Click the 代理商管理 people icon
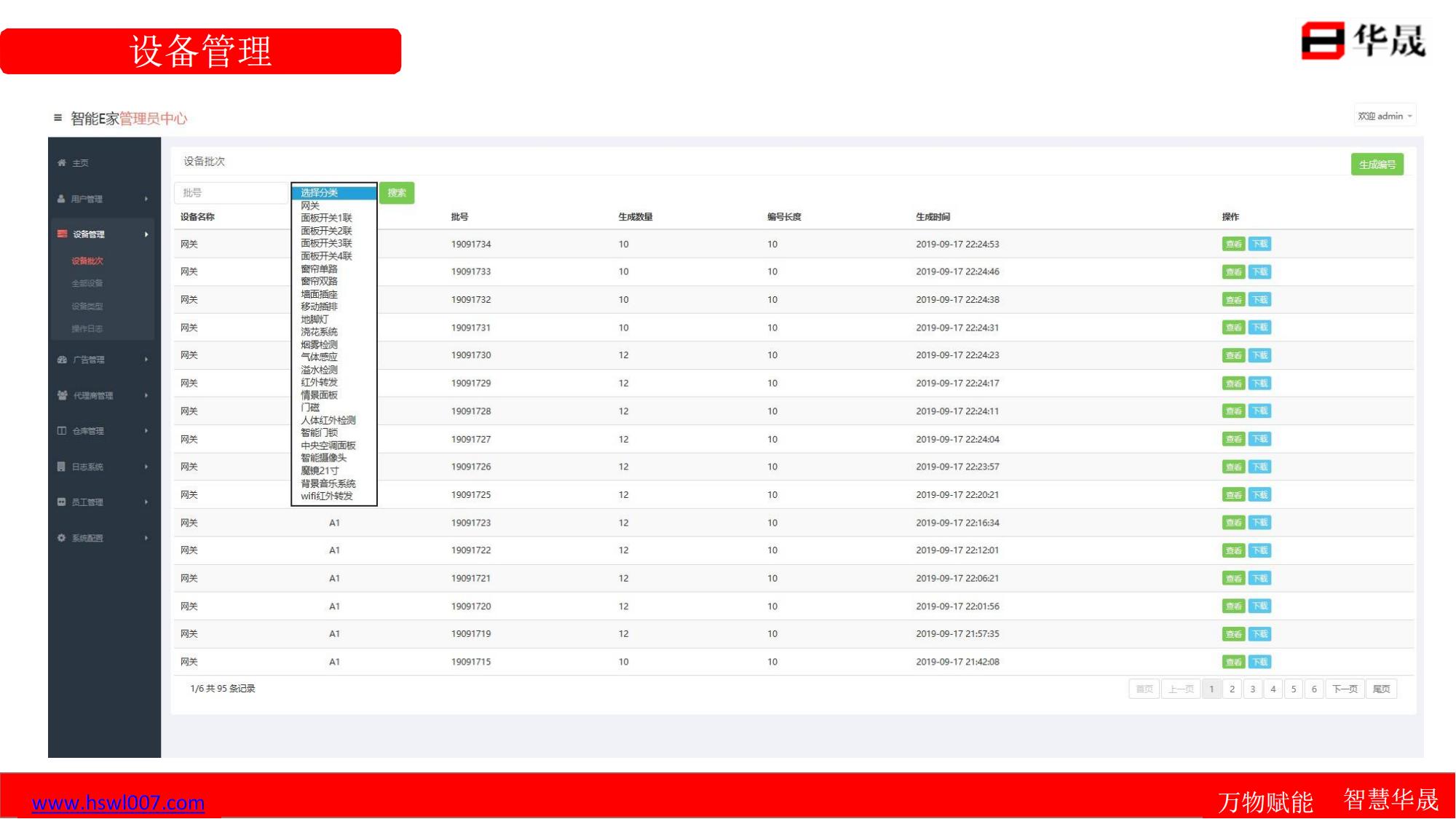 [x=63, y=395]
